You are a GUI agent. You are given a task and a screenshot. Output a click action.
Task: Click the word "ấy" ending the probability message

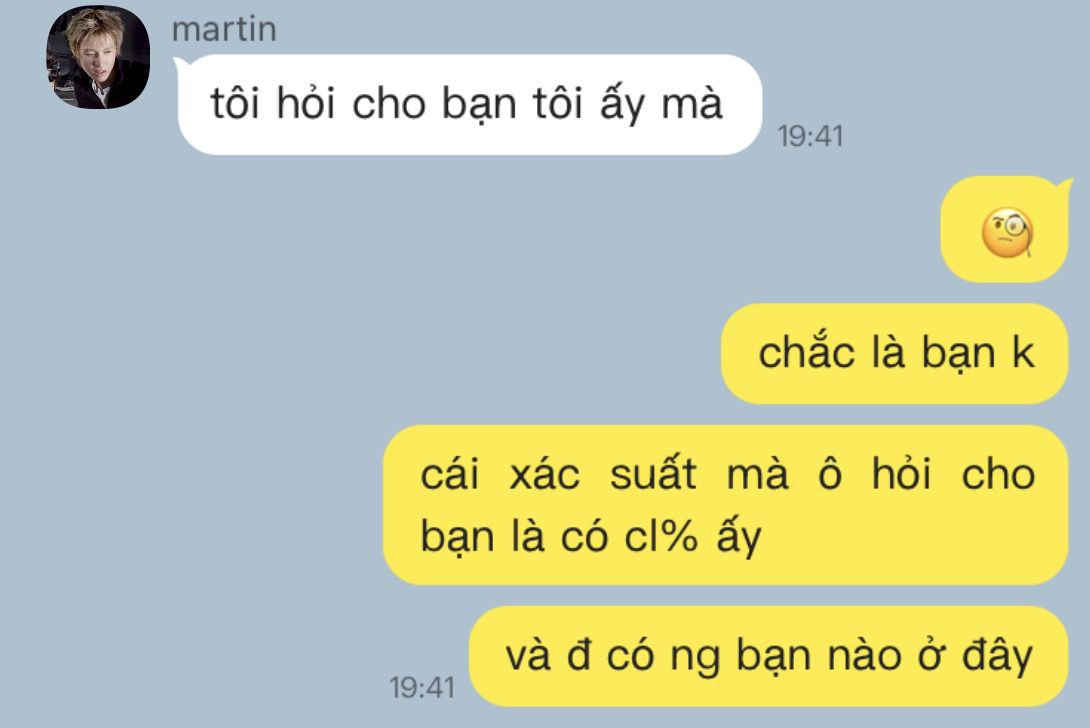739,536
